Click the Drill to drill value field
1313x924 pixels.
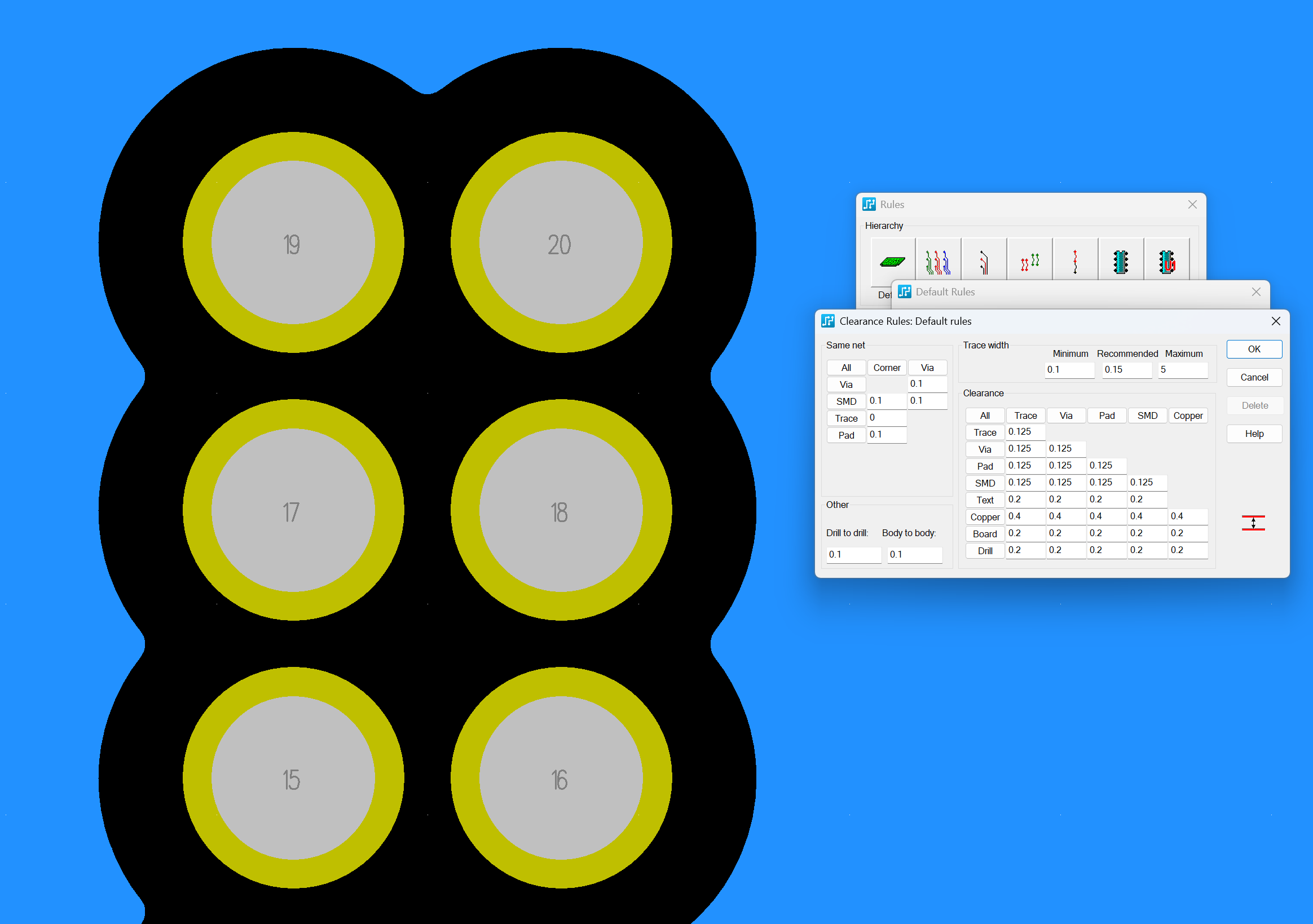853,555
